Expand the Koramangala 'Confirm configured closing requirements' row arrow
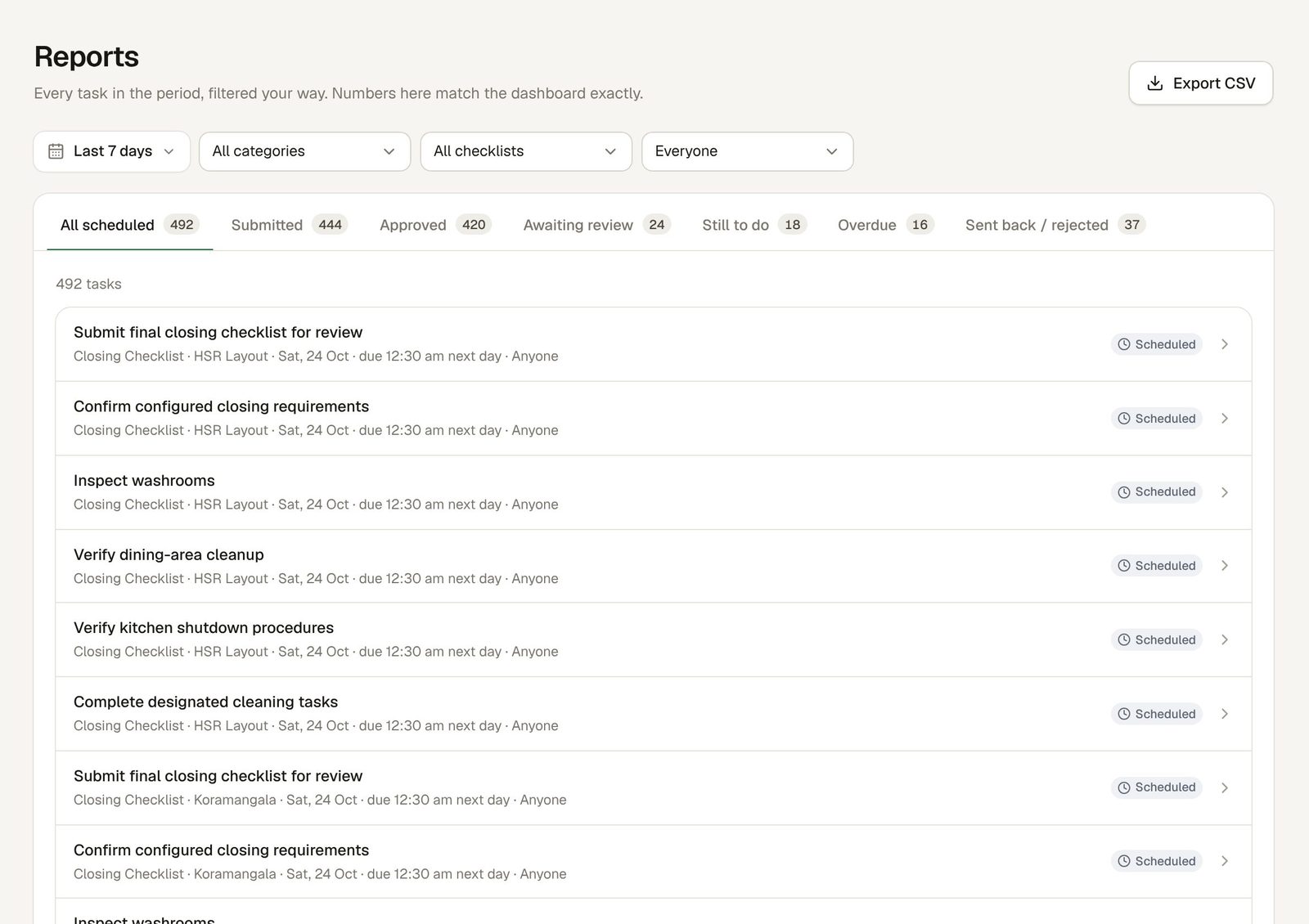This screenshot has height=924, width=1309. click(x=1225, y=861)
